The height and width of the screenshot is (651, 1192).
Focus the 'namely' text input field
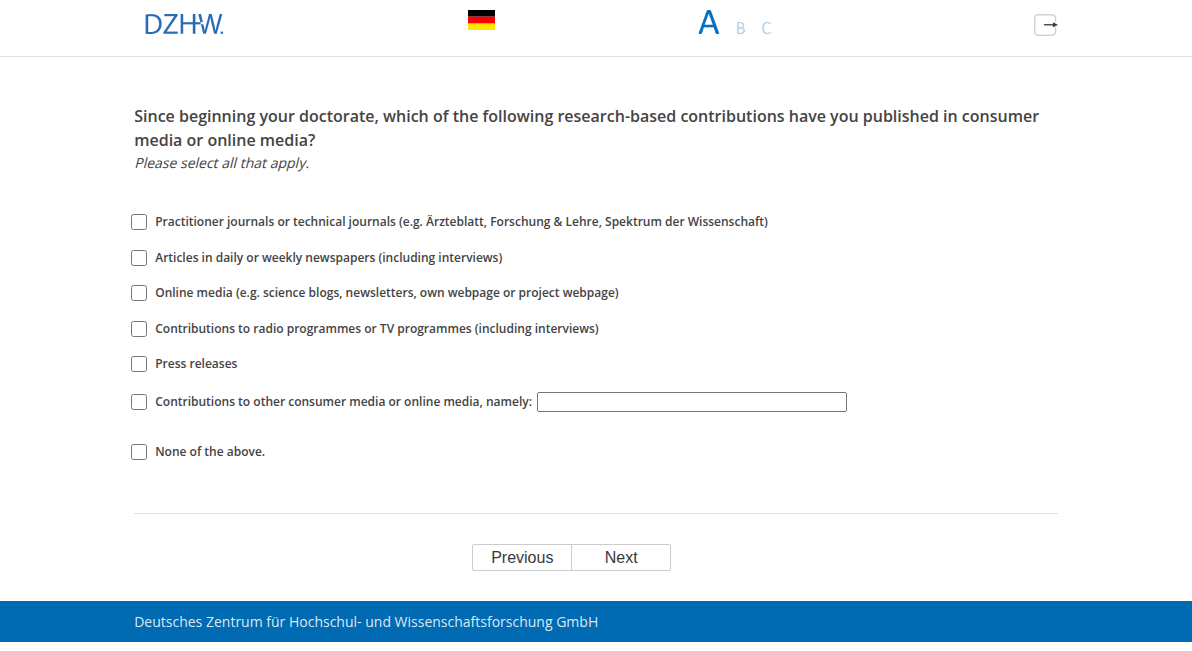(692, 402)
